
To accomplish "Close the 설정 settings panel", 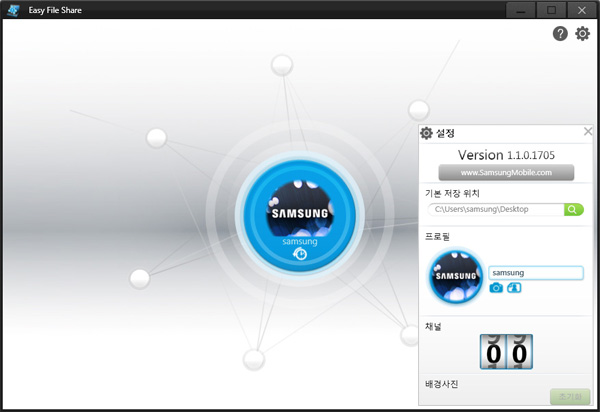I will coord(588,132).
